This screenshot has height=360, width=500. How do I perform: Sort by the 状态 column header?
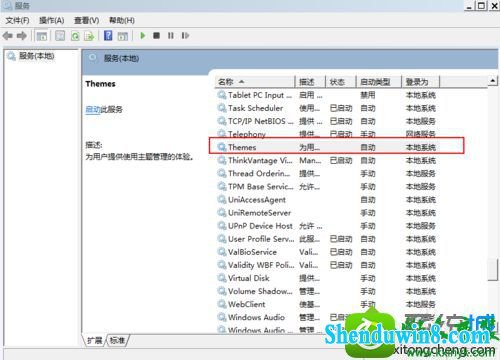(341, 82)
